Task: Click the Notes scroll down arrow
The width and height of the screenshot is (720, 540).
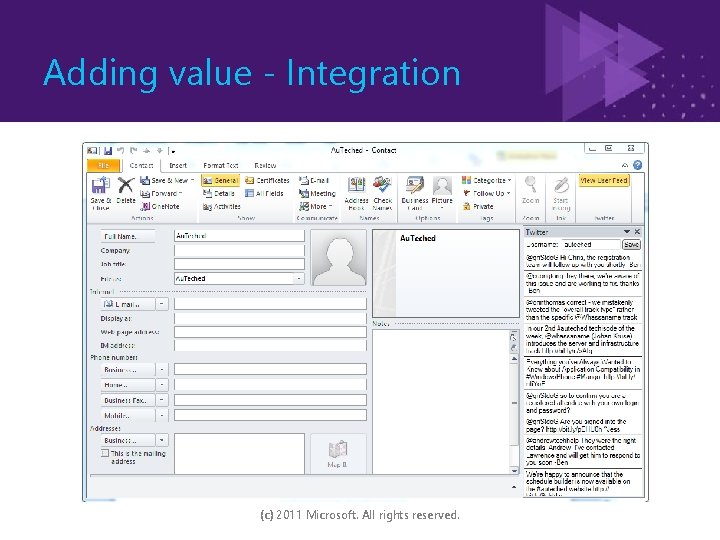Action: point(514,471)
